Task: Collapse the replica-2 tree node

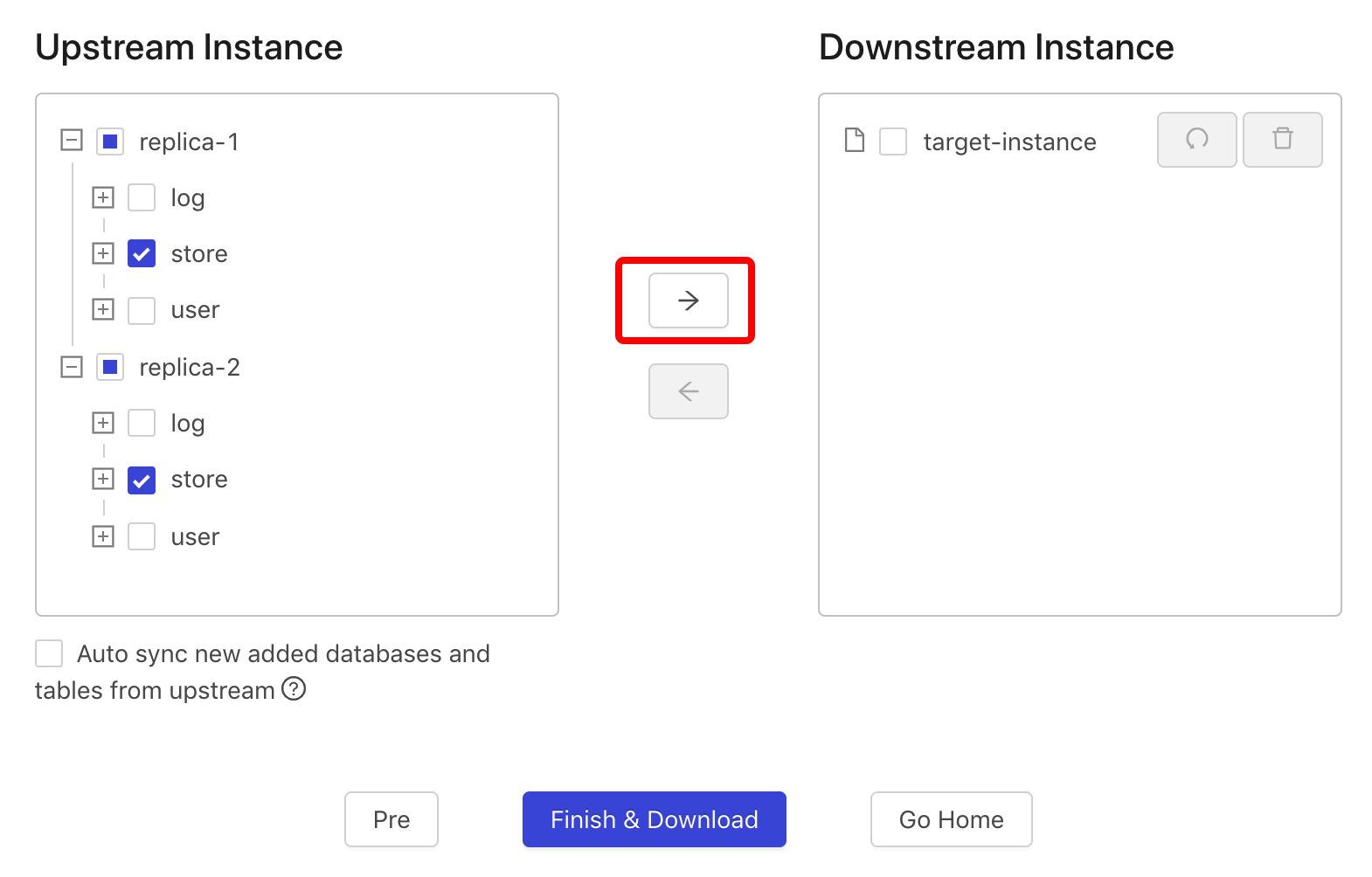Action: 72,367
